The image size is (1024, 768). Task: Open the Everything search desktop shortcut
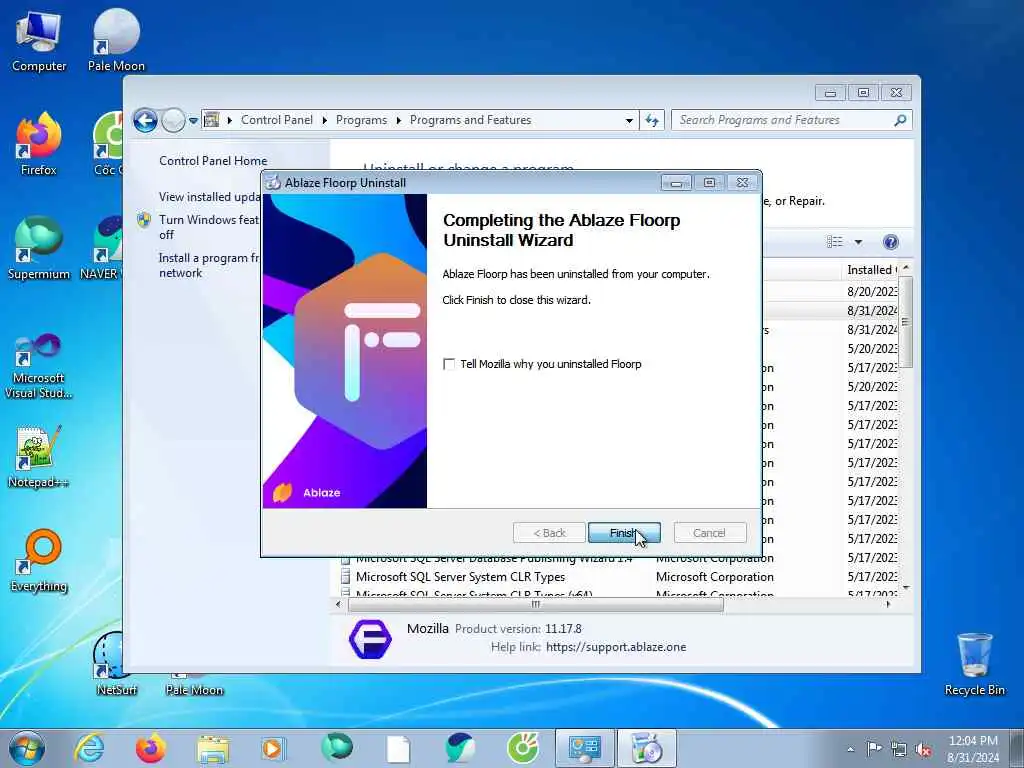tap(39, 561)
